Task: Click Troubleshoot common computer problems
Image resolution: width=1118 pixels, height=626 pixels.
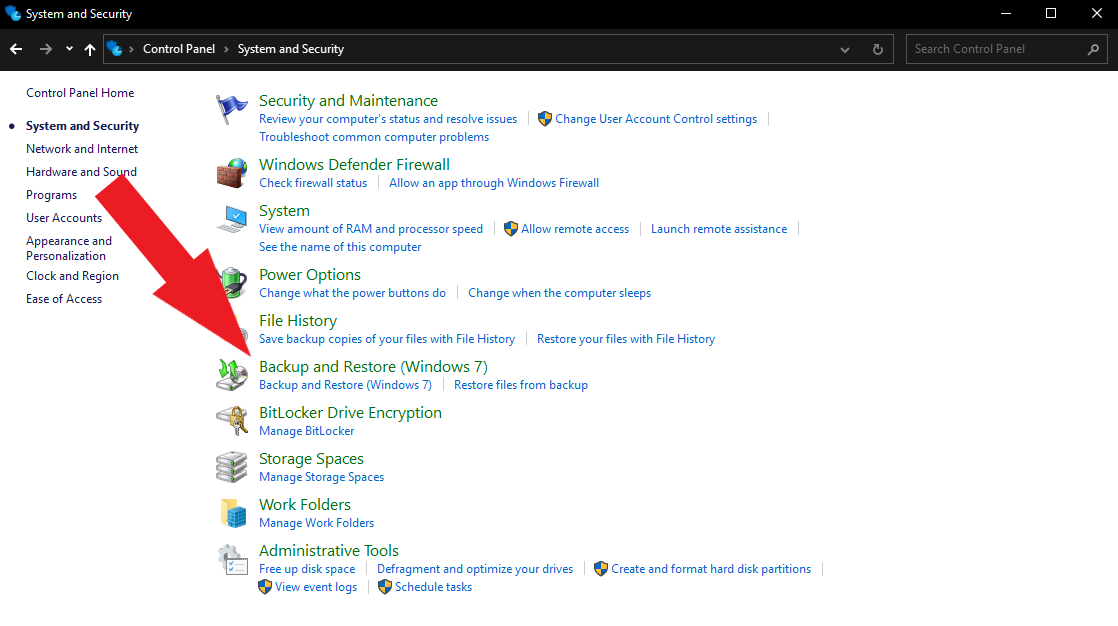Action: (374, 137)
